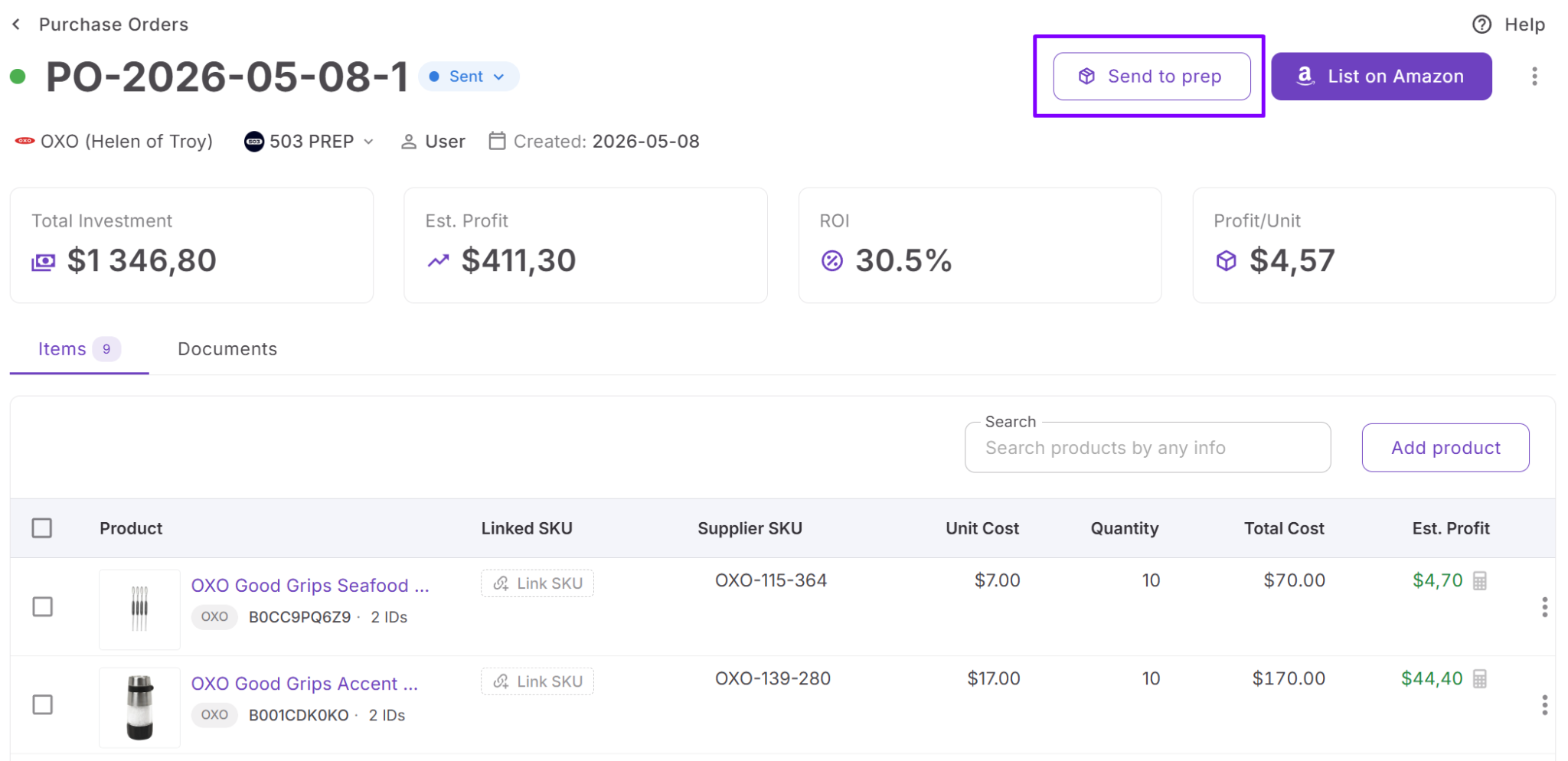The width and height of the screenshot is (1568, 761).
Task: Check the OXO Good Grips Seafood row
Action: (x=43, y=607)
